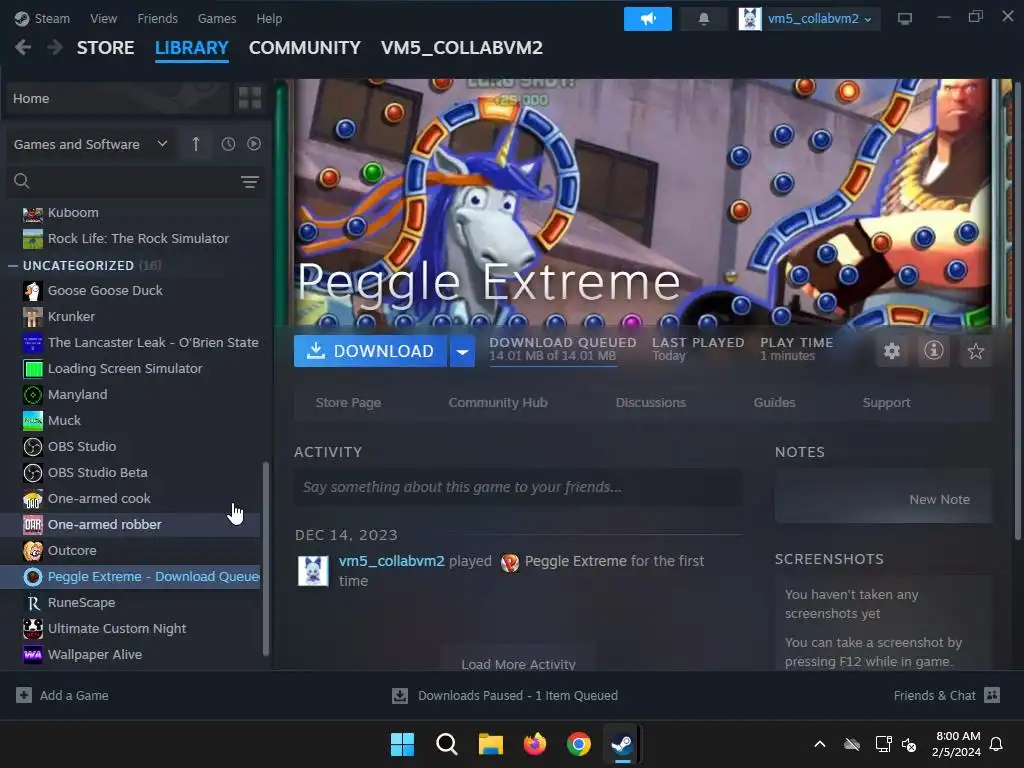The width and height of the screenshot is (1024, 768).
Task: Click the RuneScape game icon
Action: (33, 603)
